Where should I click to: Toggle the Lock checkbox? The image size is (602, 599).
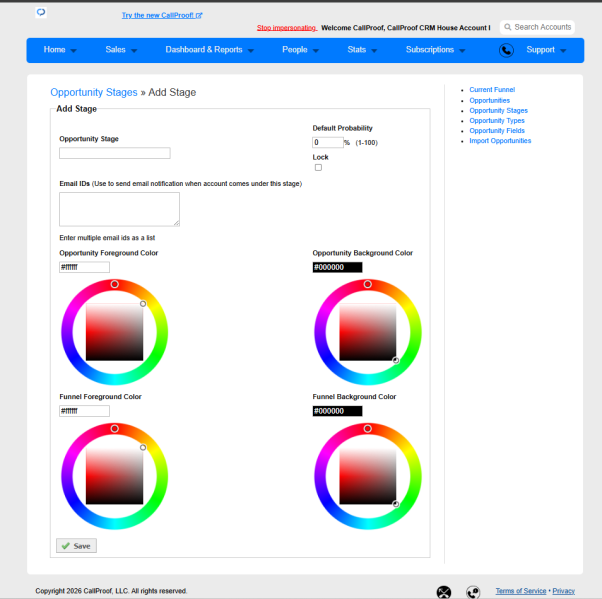click(x=318, y=167)
